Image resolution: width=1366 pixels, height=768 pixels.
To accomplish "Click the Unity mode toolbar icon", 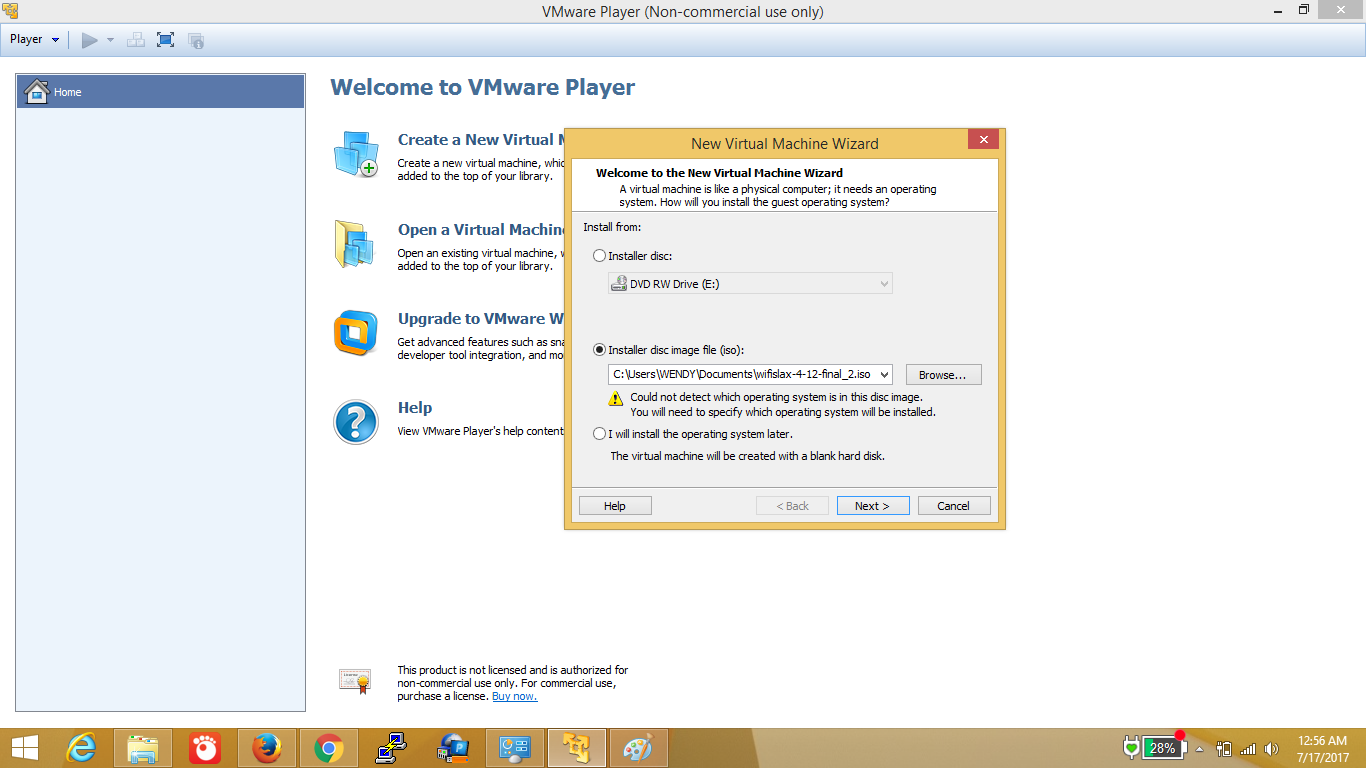I will coord(196,40).
